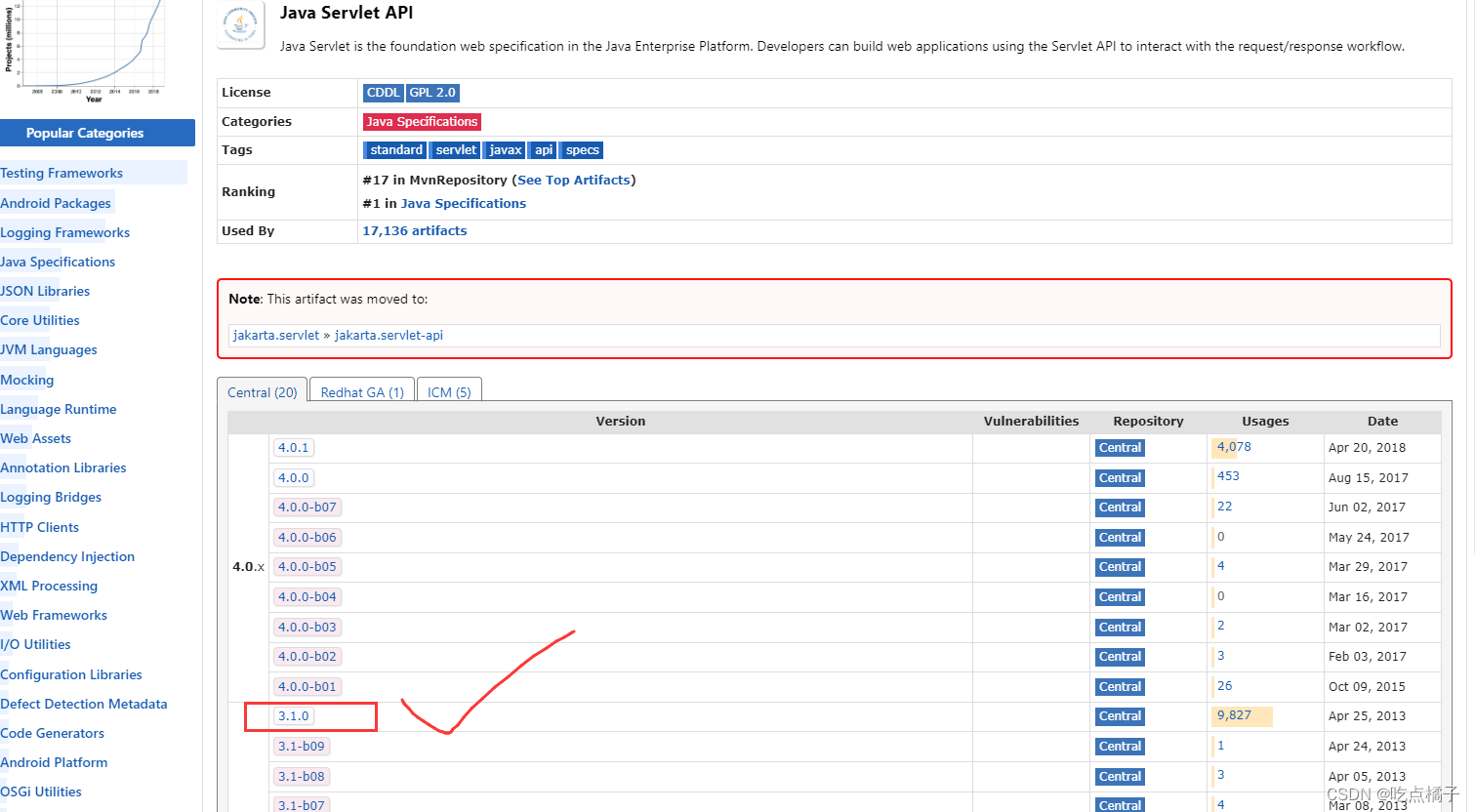Open Logging Bridges category

pos(51,497)
